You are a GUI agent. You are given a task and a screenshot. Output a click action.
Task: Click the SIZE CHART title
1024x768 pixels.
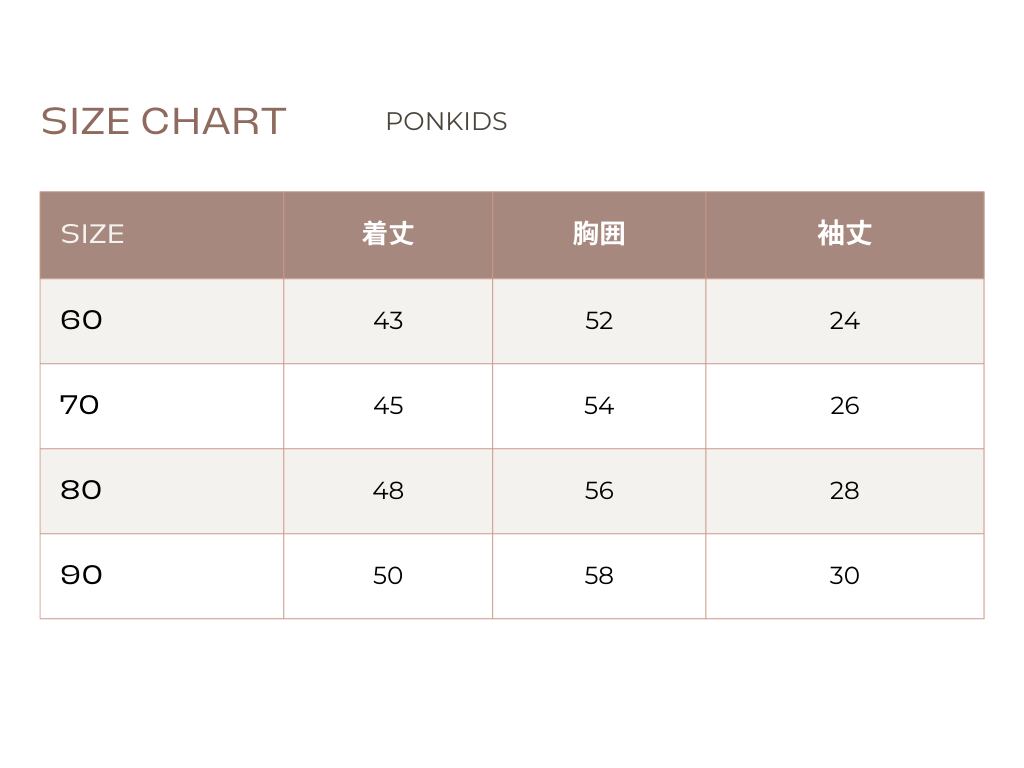163,121
